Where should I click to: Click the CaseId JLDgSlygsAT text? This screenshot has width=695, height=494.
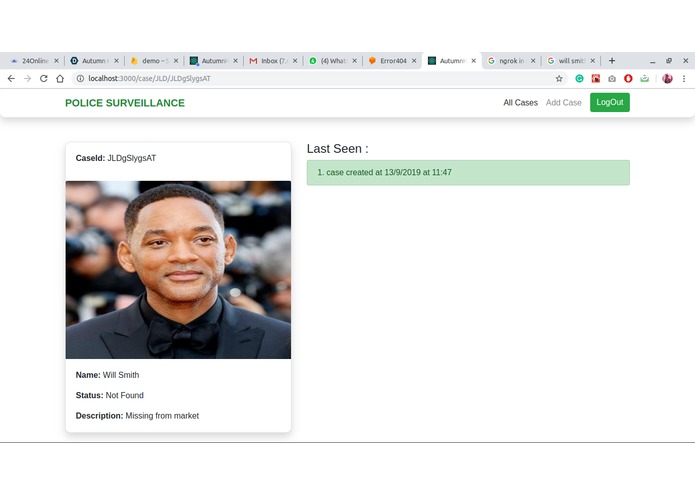pyautogui.click(x=116, y=158)
